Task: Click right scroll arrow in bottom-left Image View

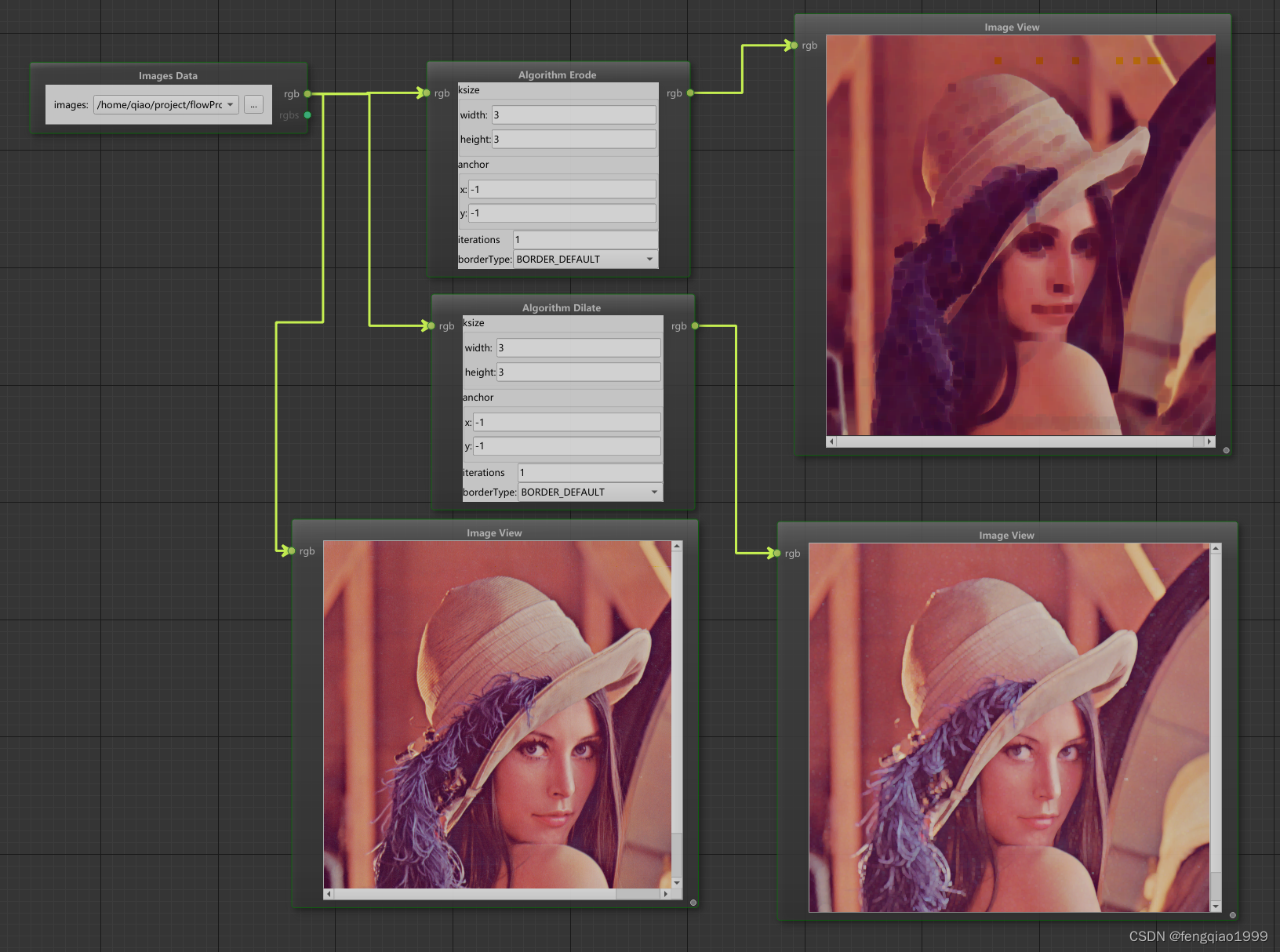Action: tap(665, 893)
